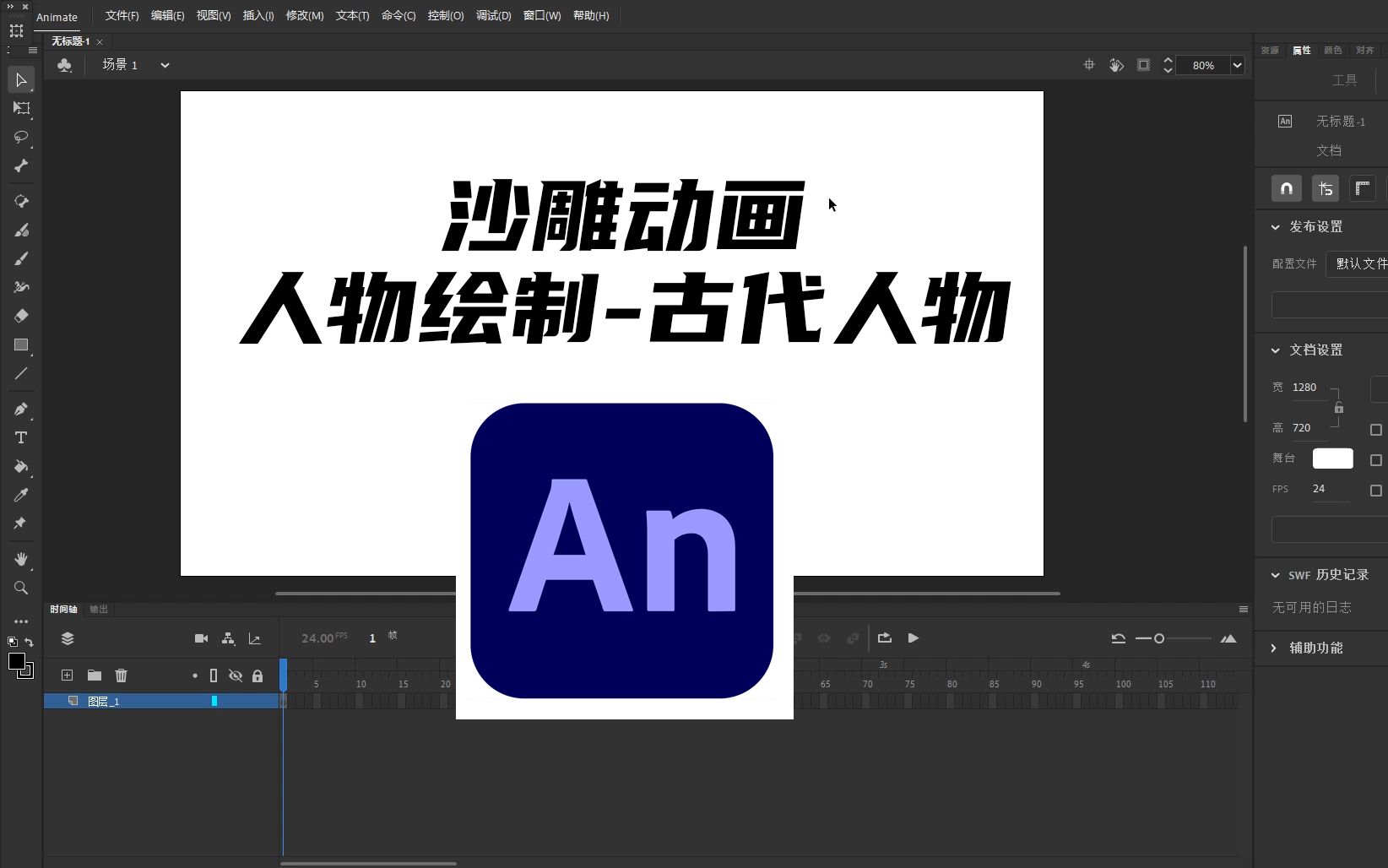
Task: Toggle hide all layers eye icon
Action: point(236,675)
